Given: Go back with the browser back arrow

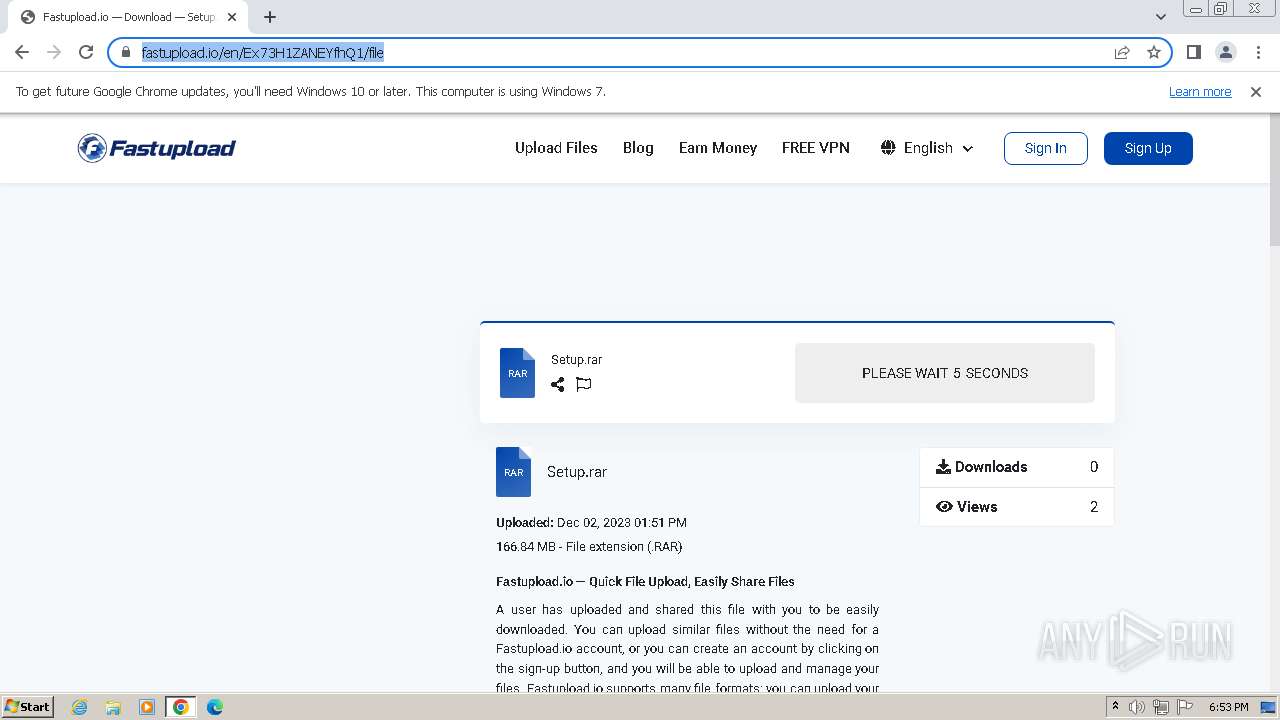Looking at the screenshot, I should pyautogui.click(x=22, y=52).
